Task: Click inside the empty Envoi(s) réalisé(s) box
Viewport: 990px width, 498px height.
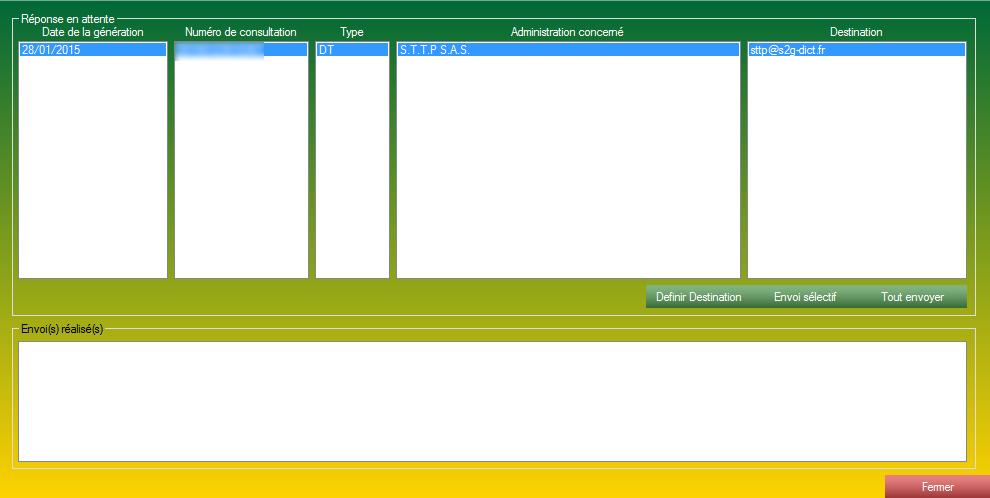Action: (492, 401)
